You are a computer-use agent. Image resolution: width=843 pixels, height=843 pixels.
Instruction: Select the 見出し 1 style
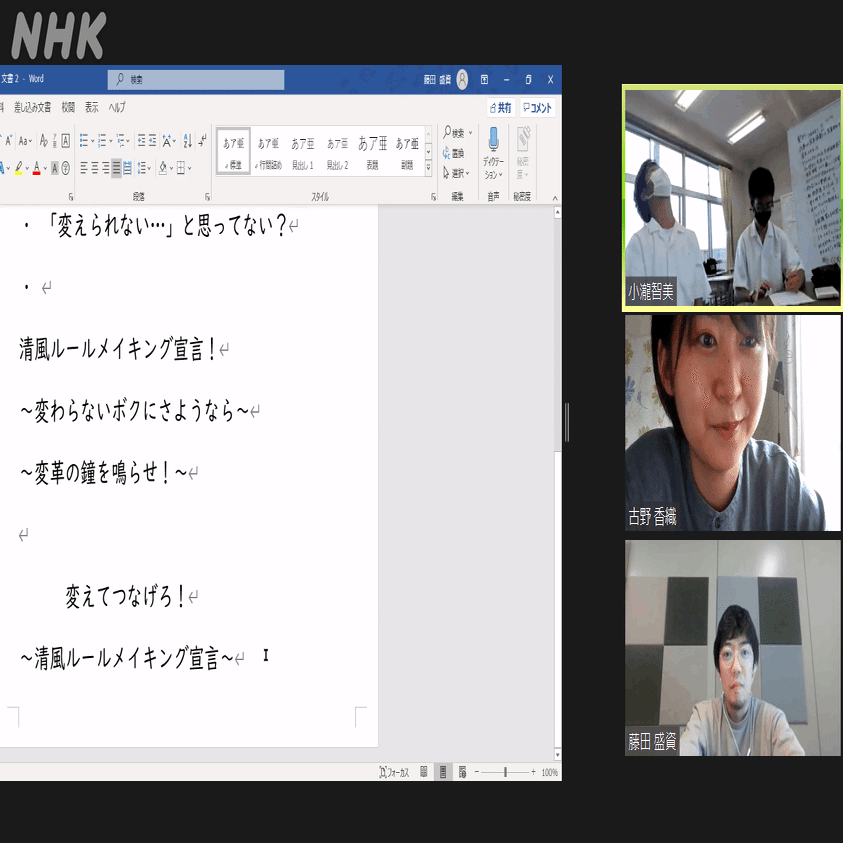click(x=303, y=151)
